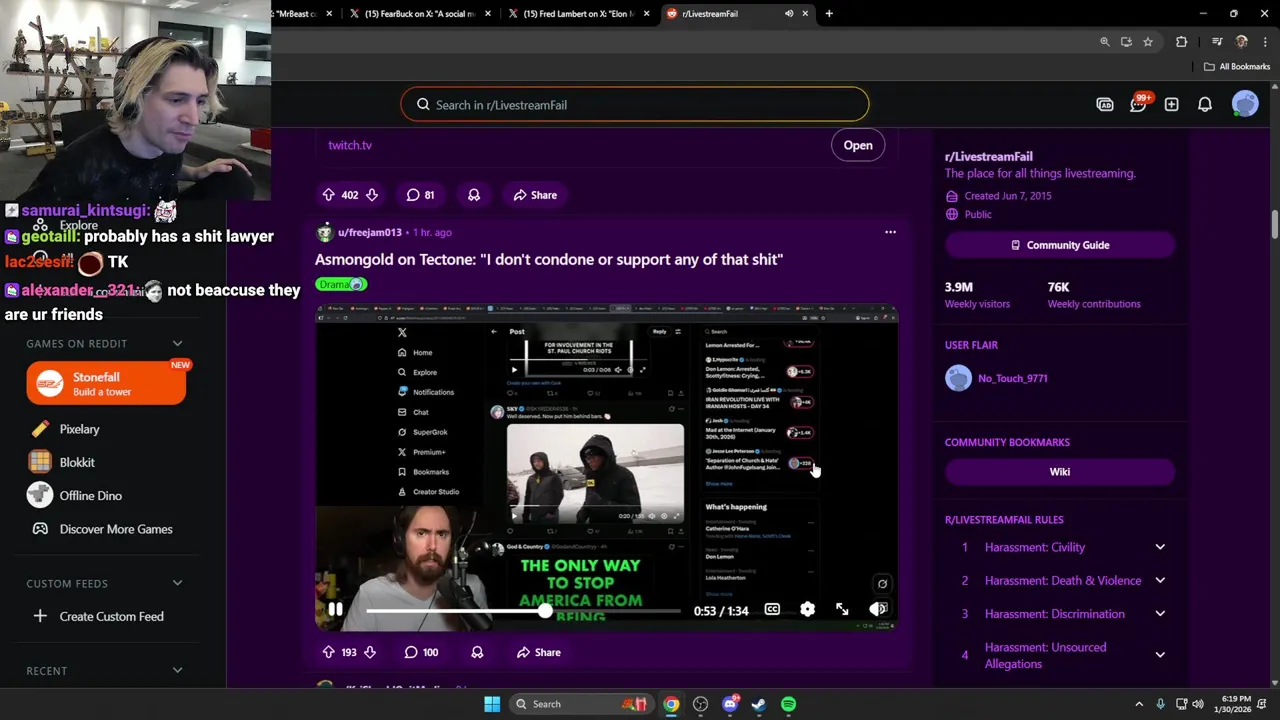
Task: Downvote the twitch.tv post with 402 votes
Action: pyautogui.click(x=372, y=195)
